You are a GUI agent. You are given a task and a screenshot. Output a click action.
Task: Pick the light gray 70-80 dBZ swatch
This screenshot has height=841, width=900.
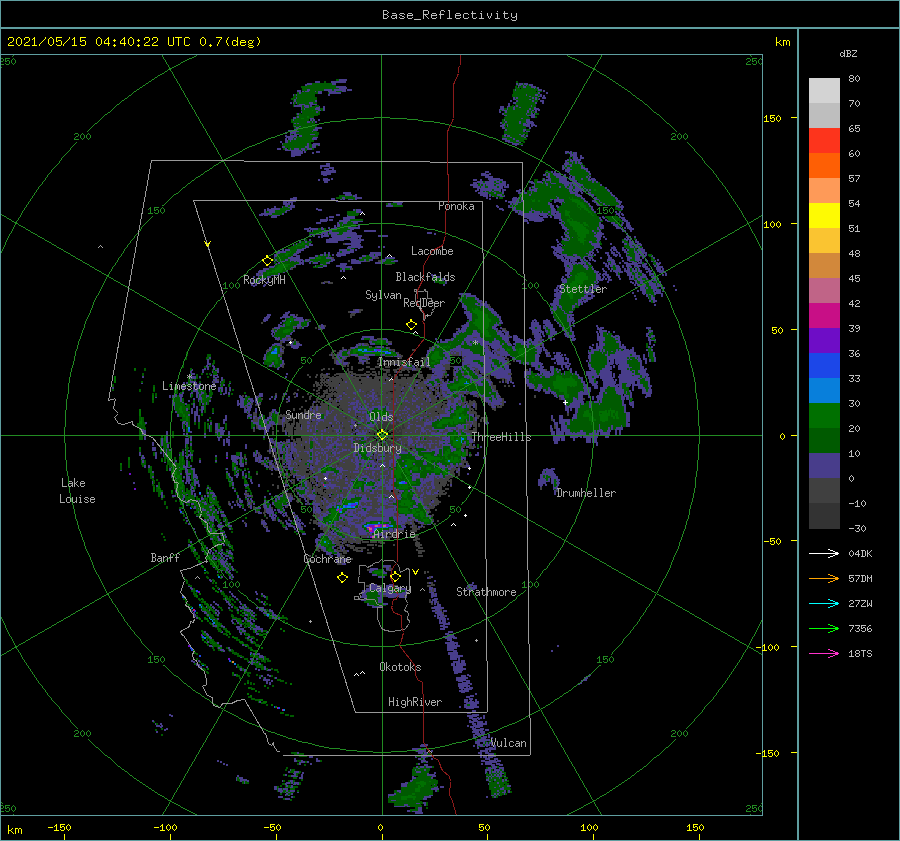pyautogui.click(x=824, y=91)
